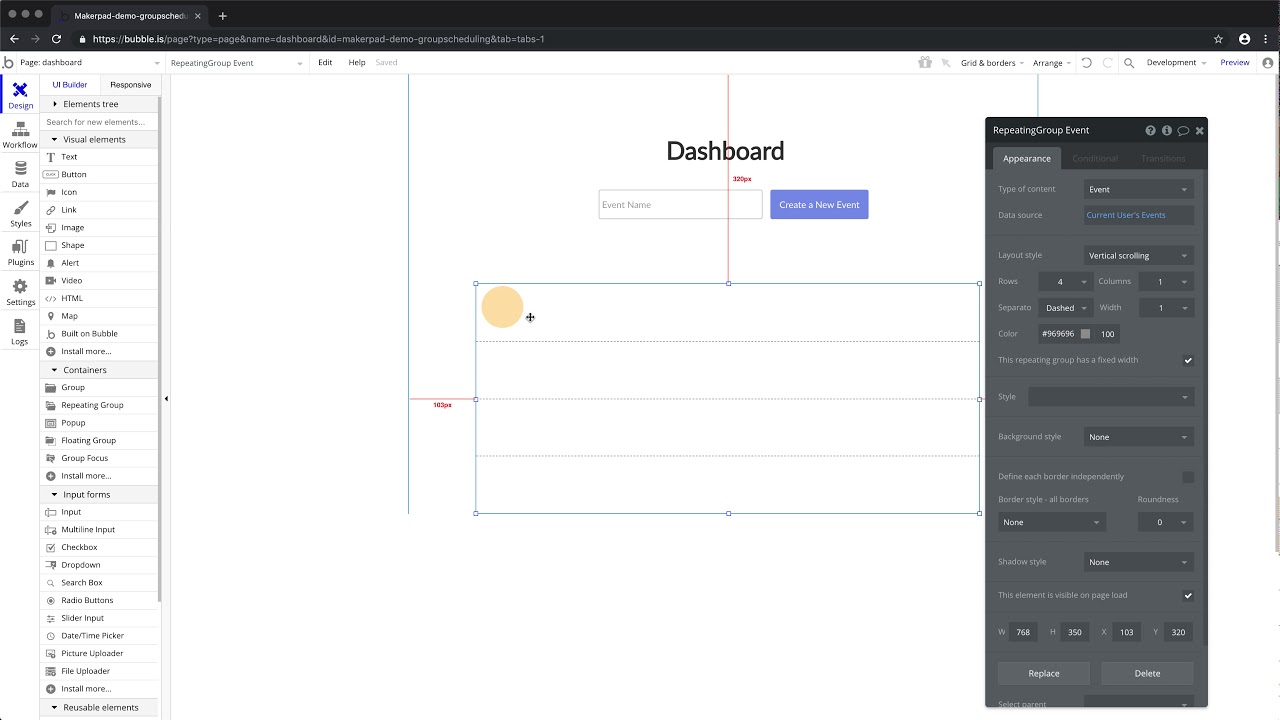
Task: Open the Style dropdown
Action: click(x=1110, y=397)
